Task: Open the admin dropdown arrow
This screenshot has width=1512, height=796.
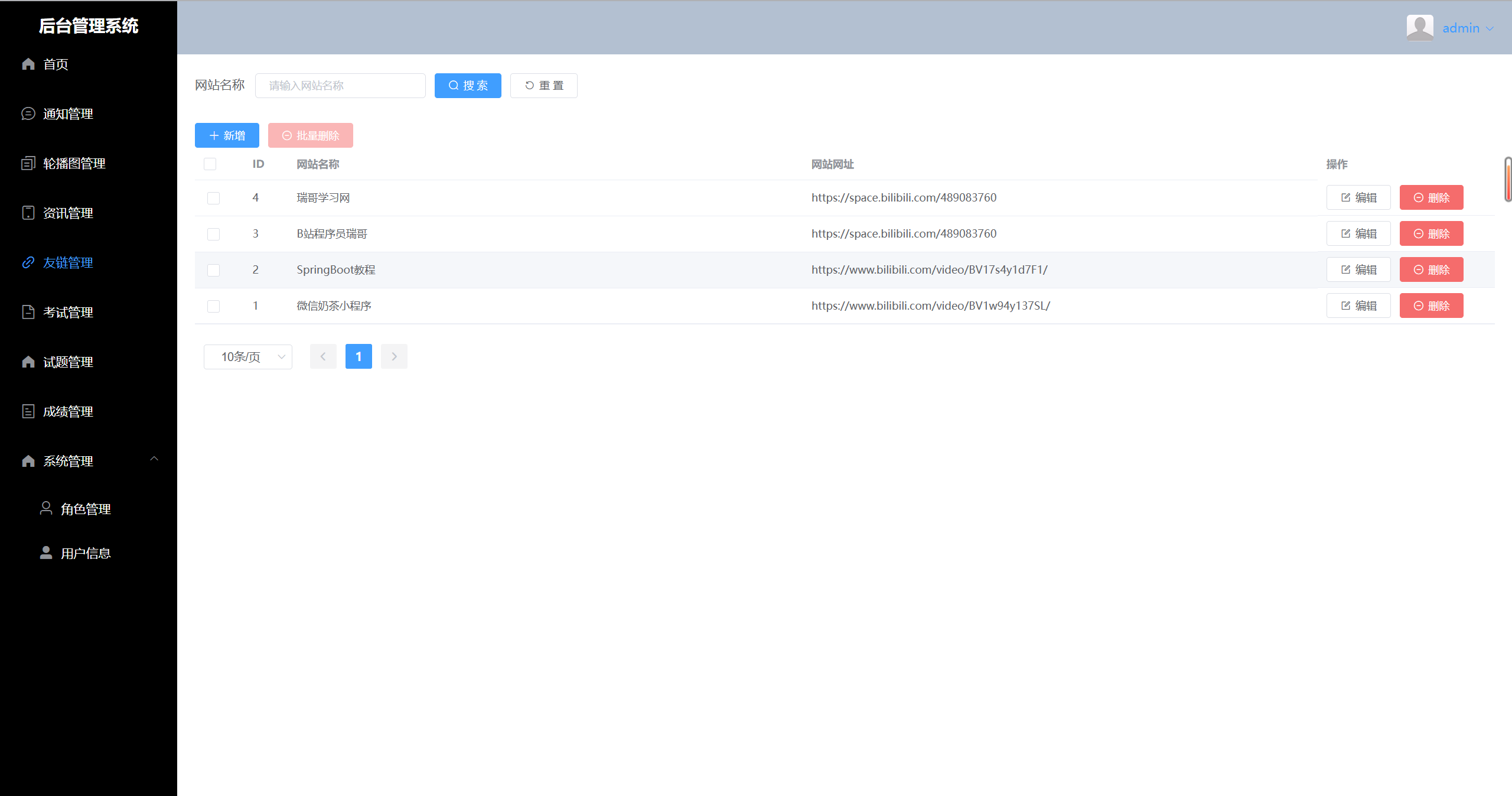Action: pyautogui.click(x=1490, y=28)
